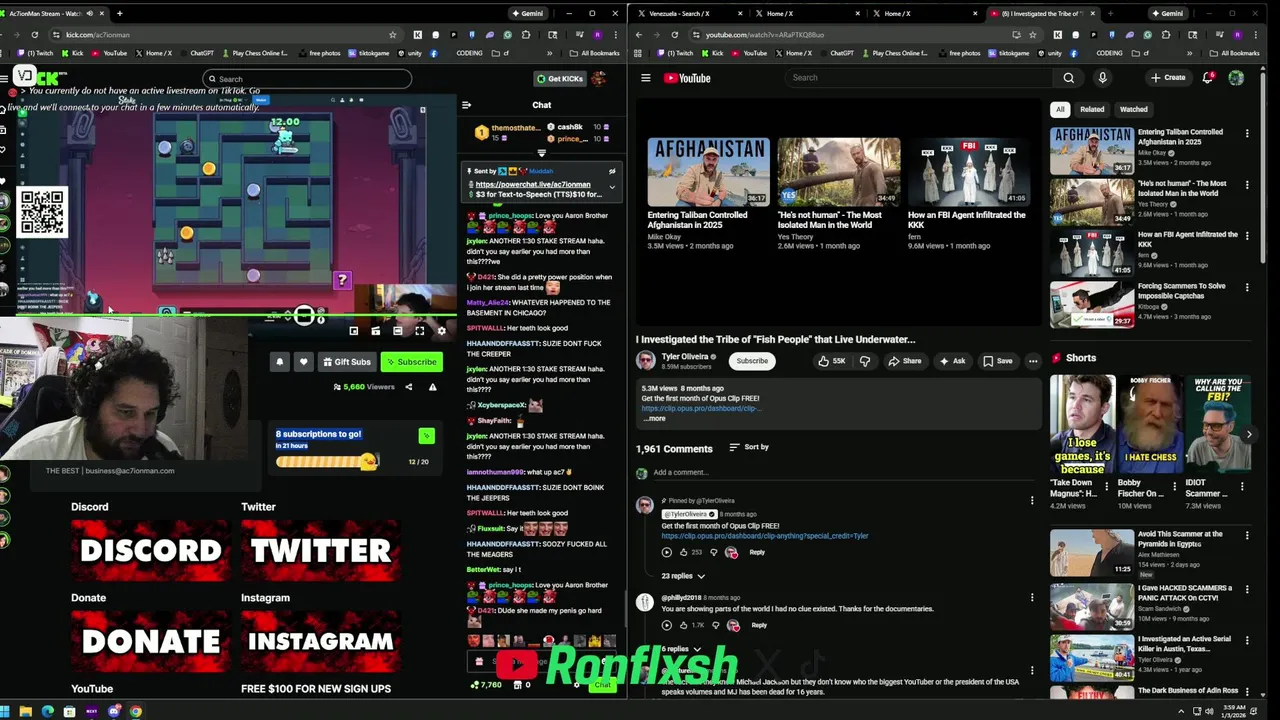Select Related filter chip
The width and height of the screenshot is (1280, 720).
[1092, 109]
